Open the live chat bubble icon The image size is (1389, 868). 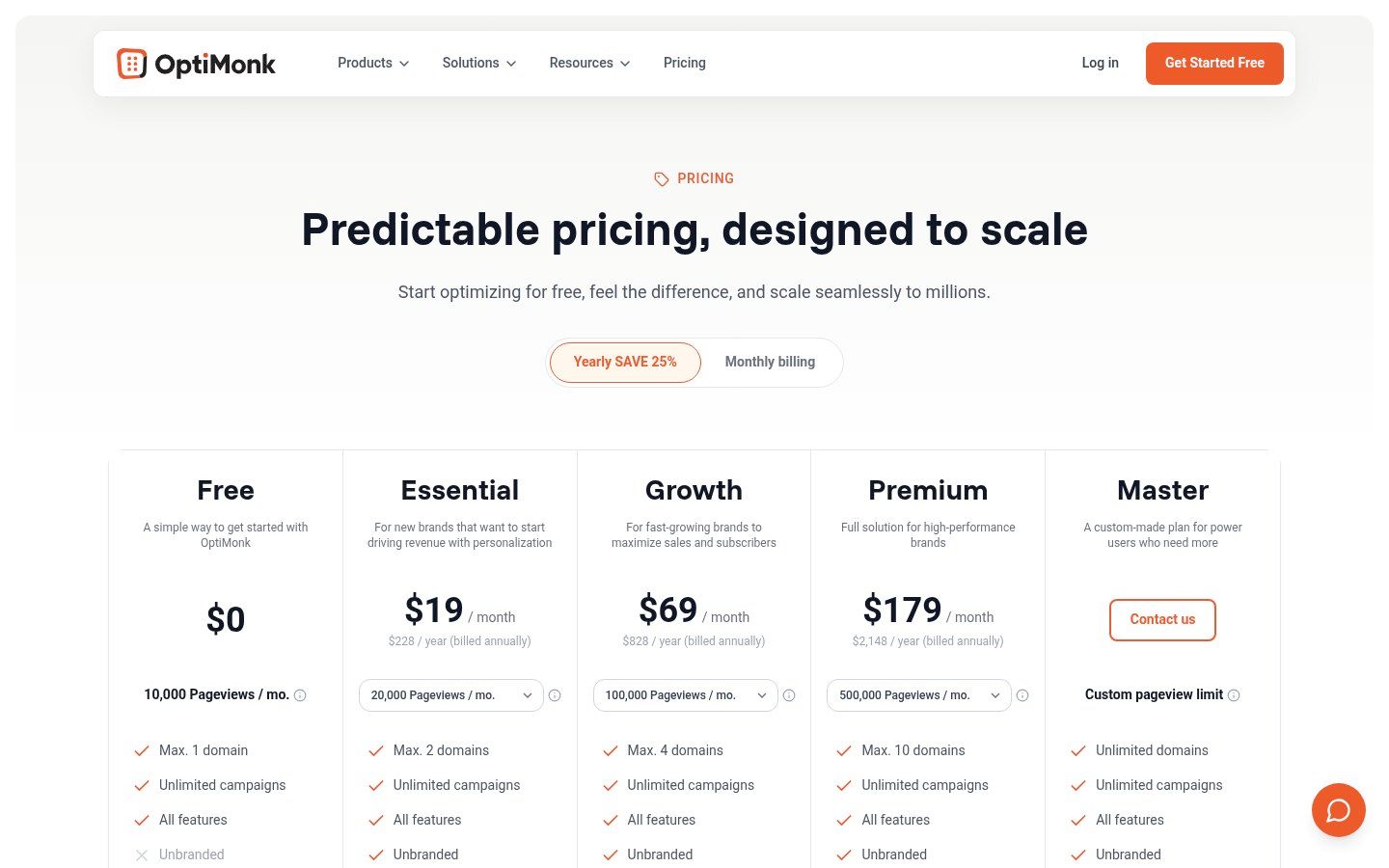tap(1339, 810)
